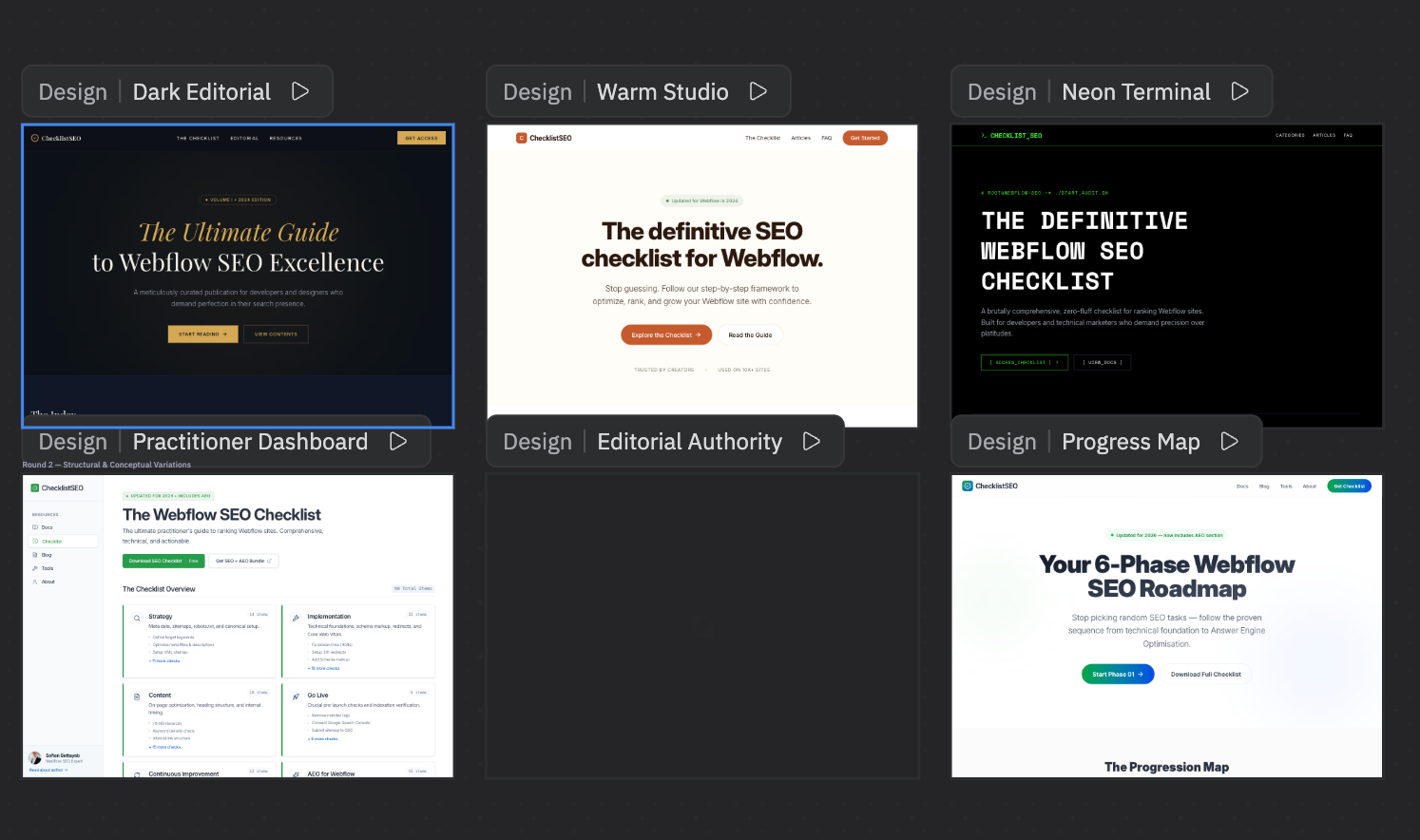Click 'The Ultimate Guide' heading in Dark Editorial

click(239, 233)
